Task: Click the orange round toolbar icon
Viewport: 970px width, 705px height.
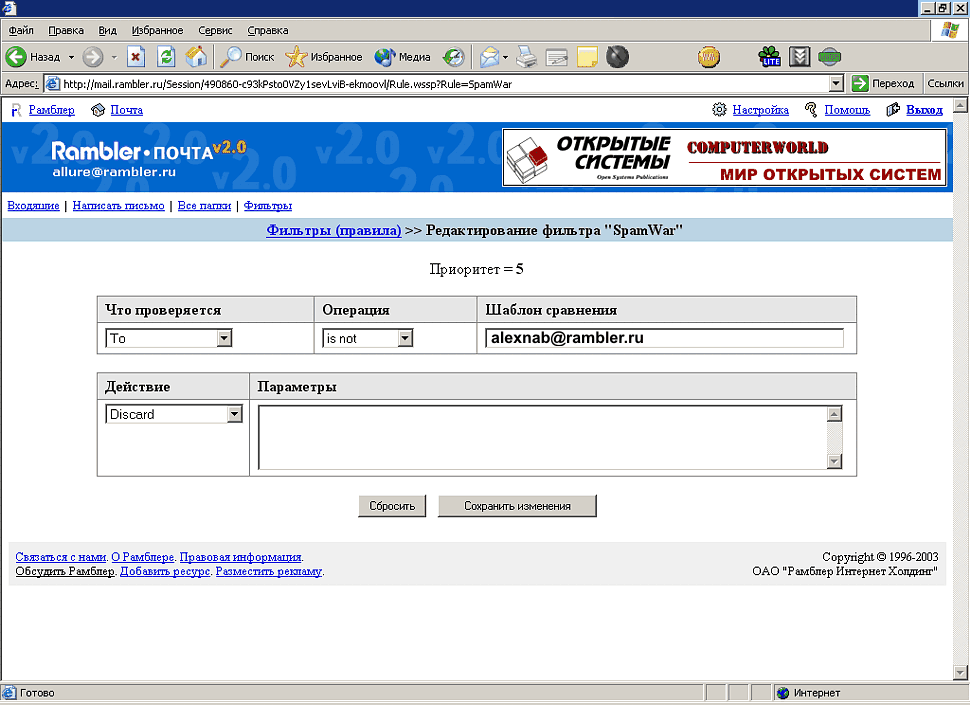Action: click(709, 57)
